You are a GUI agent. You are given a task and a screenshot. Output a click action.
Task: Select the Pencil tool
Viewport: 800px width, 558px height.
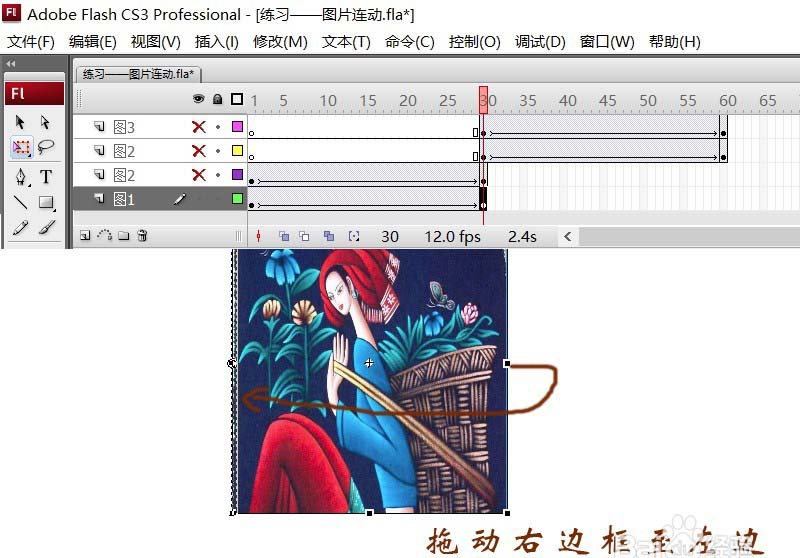coord(20,227)
